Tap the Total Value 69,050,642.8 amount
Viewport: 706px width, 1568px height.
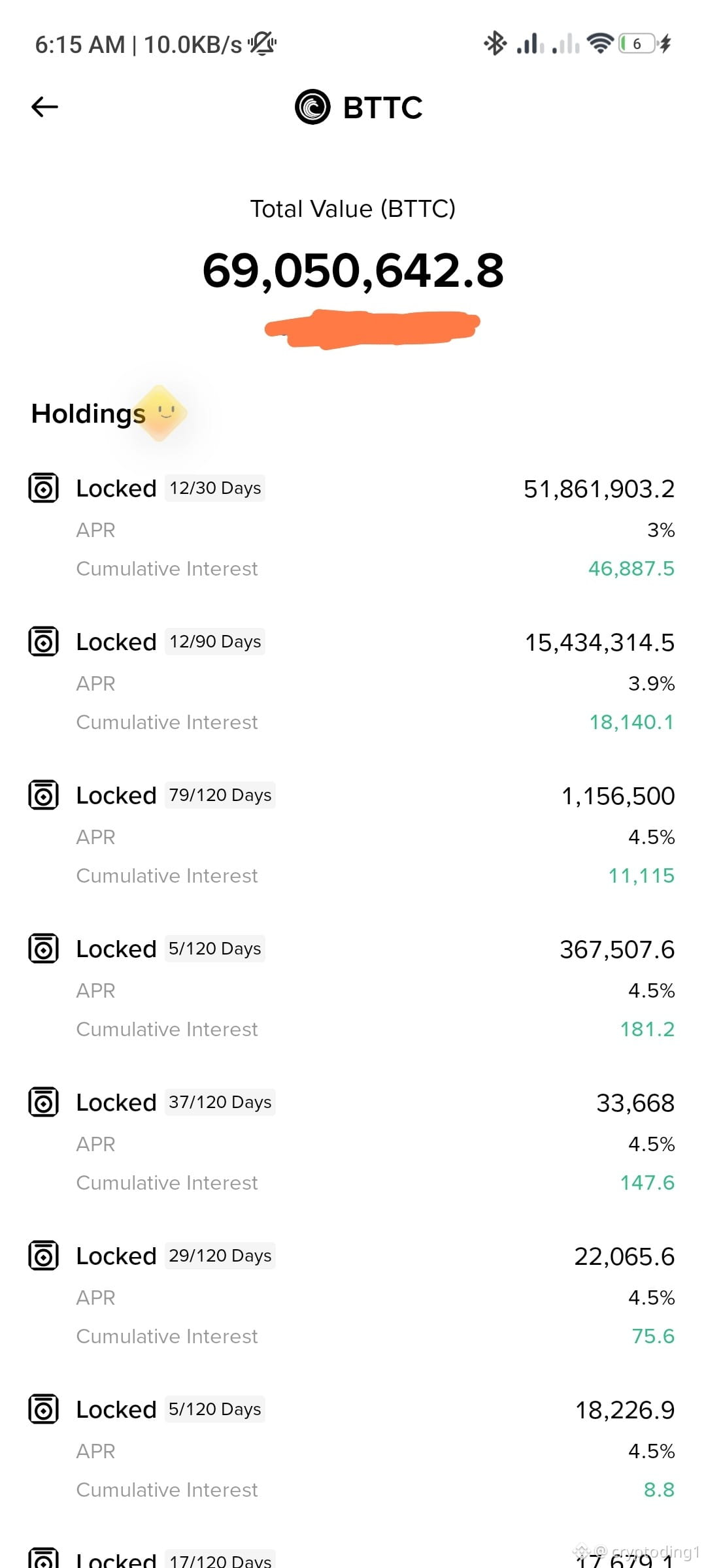[x=353, y=270]
